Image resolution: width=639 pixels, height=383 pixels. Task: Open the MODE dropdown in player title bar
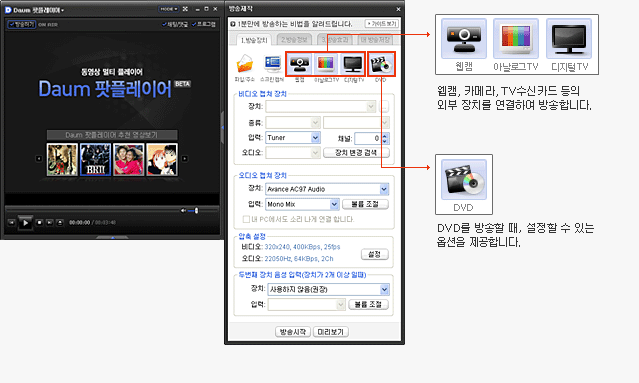coord(168,9)
